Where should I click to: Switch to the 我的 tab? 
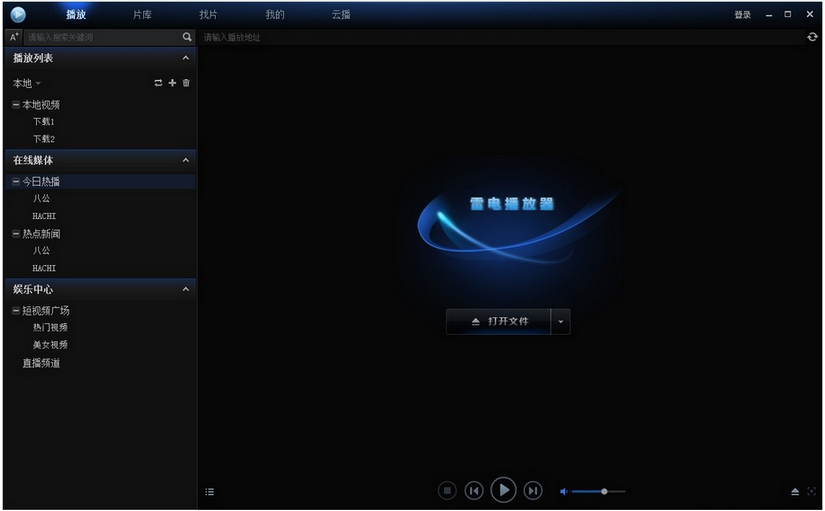tap(275, 15)
